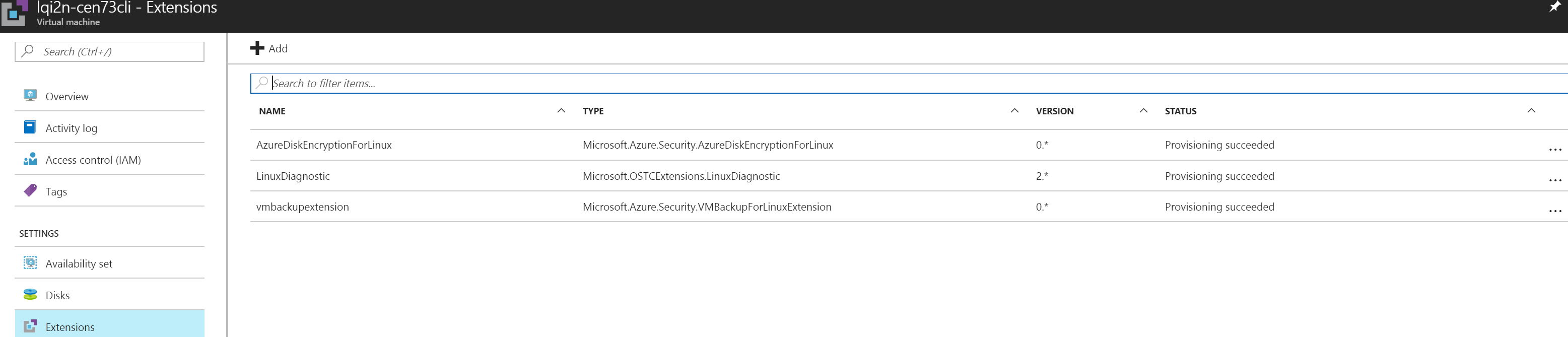Sort by STATUS column arrow
Image resolution: width=1568 pixels, height=337 pixels.
(1531, 111)
